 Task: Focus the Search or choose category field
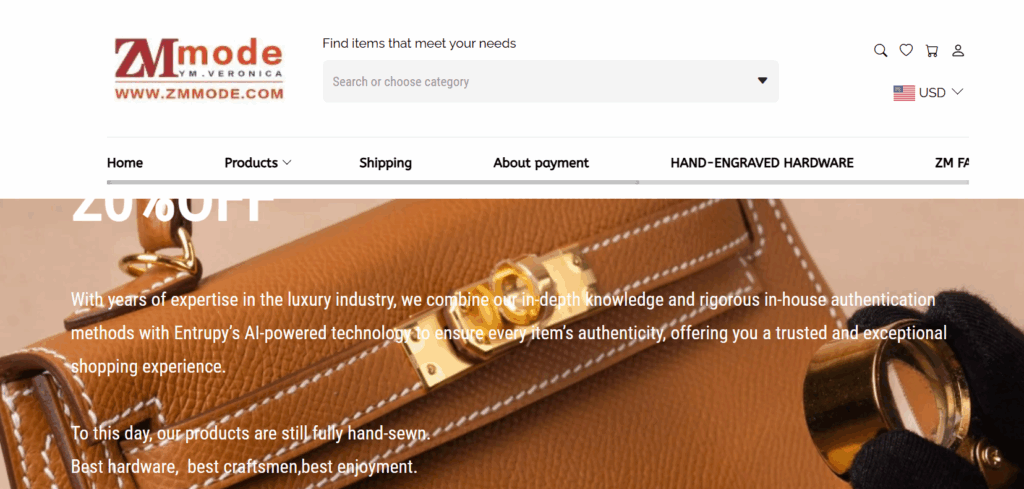click(x=551, y=82)
